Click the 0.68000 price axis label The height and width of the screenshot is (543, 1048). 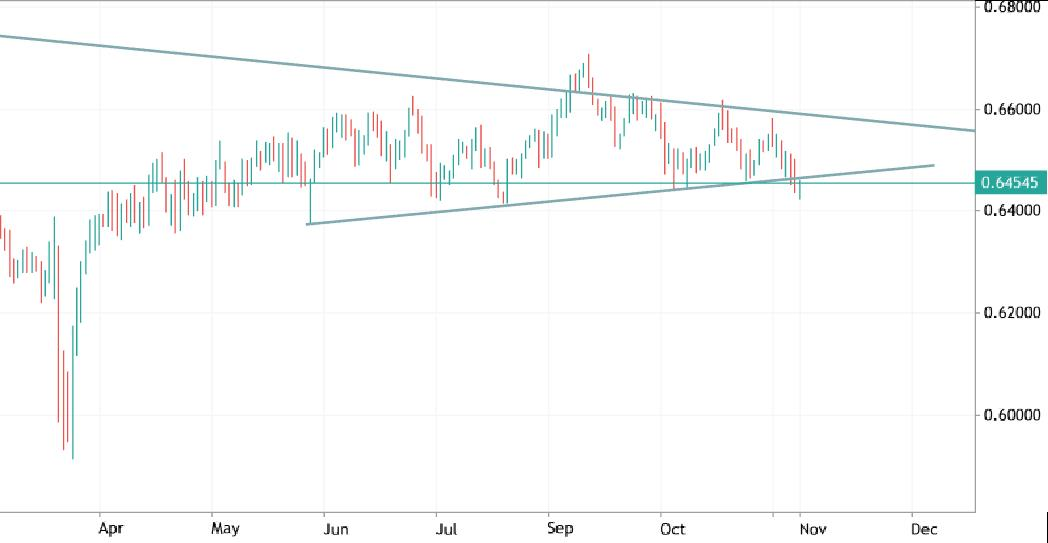pos(1010,7)
